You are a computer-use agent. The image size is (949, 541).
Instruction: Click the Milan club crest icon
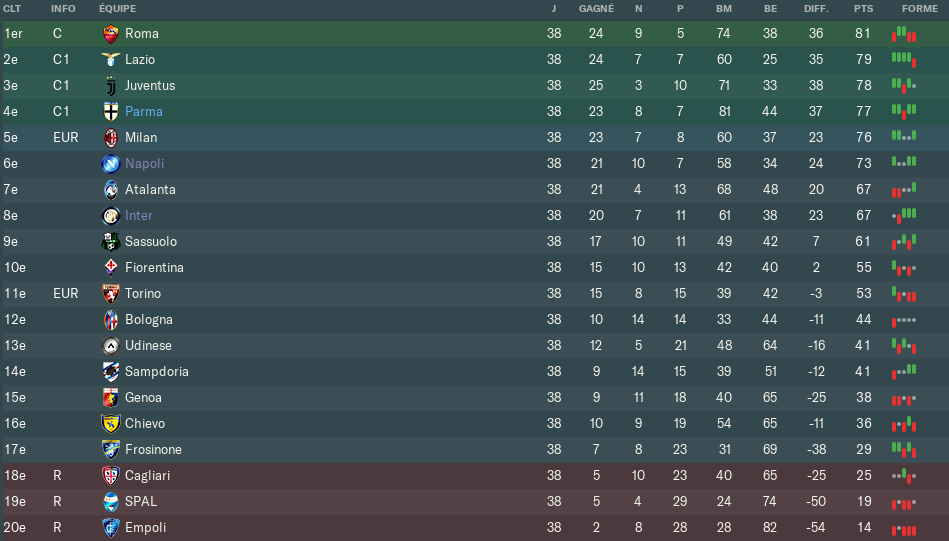111,138
